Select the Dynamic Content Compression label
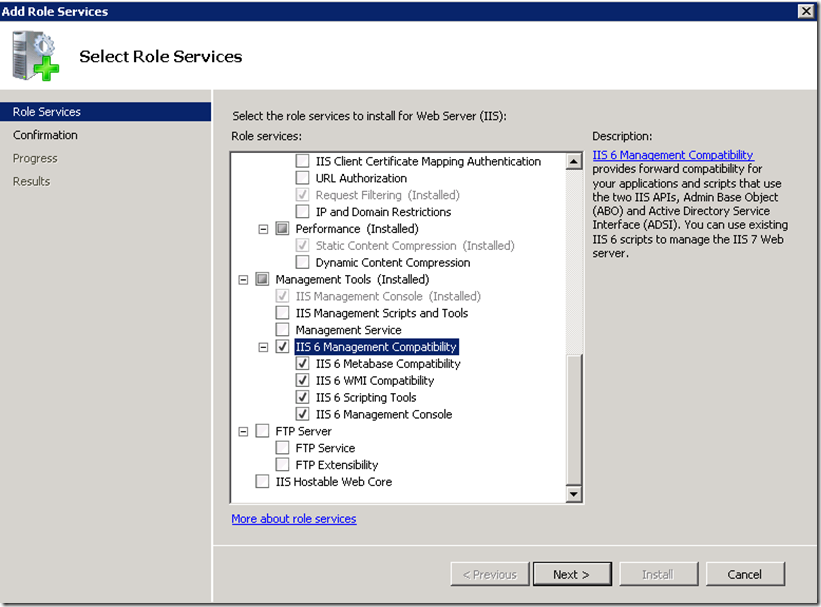This screenshot has height=607, width=821. 393,262
